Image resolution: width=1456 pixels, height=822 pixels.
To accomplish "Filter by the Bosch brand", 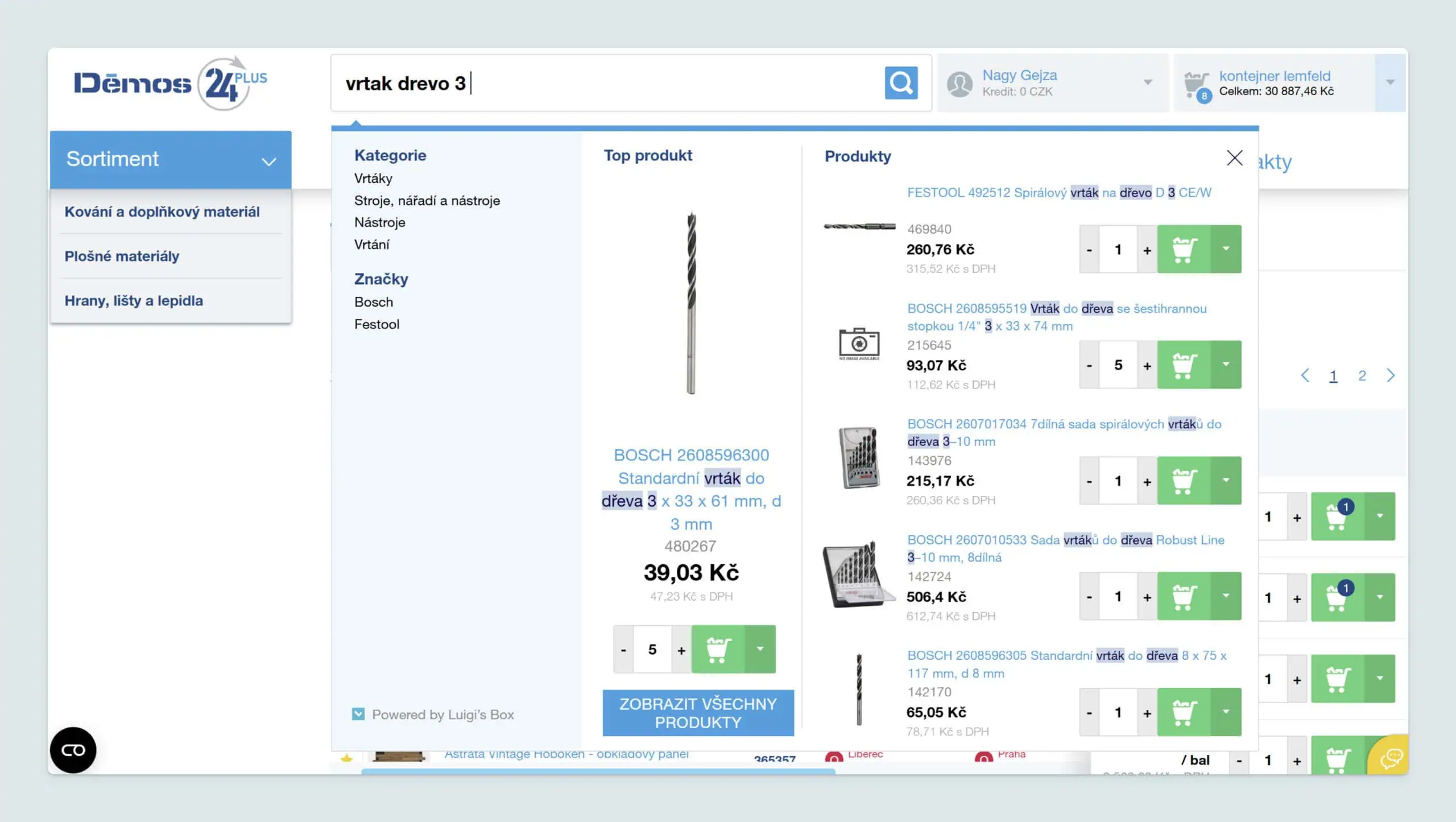I will 373,302.
